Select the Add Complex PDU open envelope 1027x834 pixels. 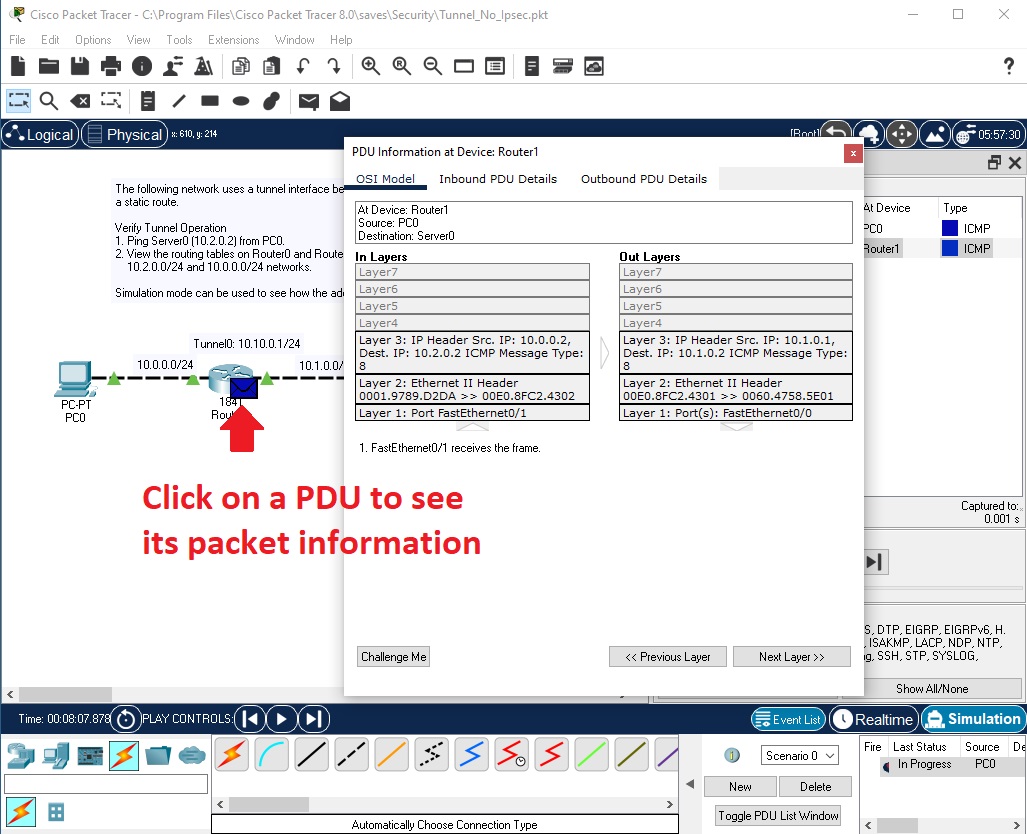click(340, 101)
